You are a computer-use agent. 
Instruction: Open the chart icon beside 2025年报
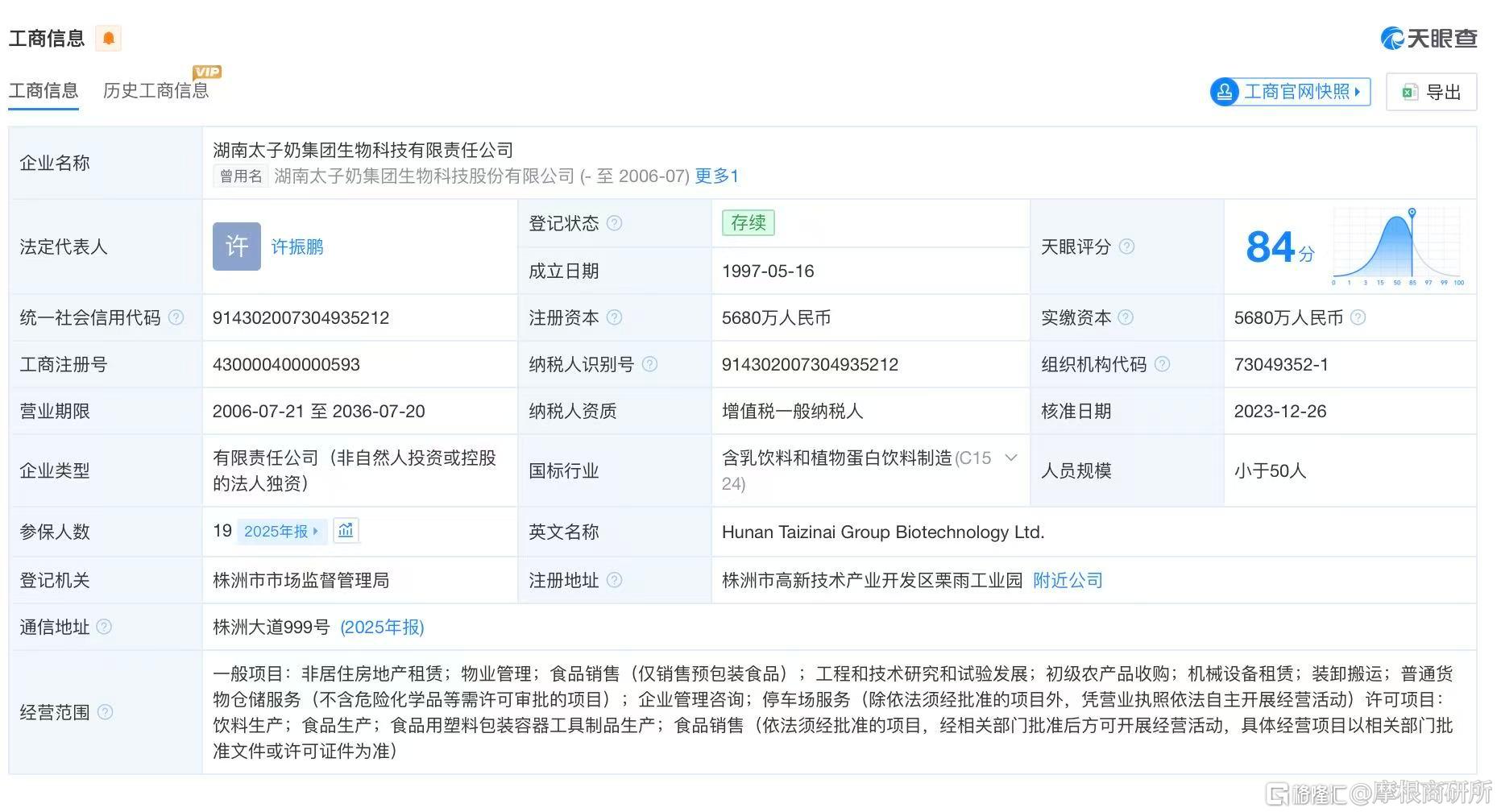(x=346, y=530)
